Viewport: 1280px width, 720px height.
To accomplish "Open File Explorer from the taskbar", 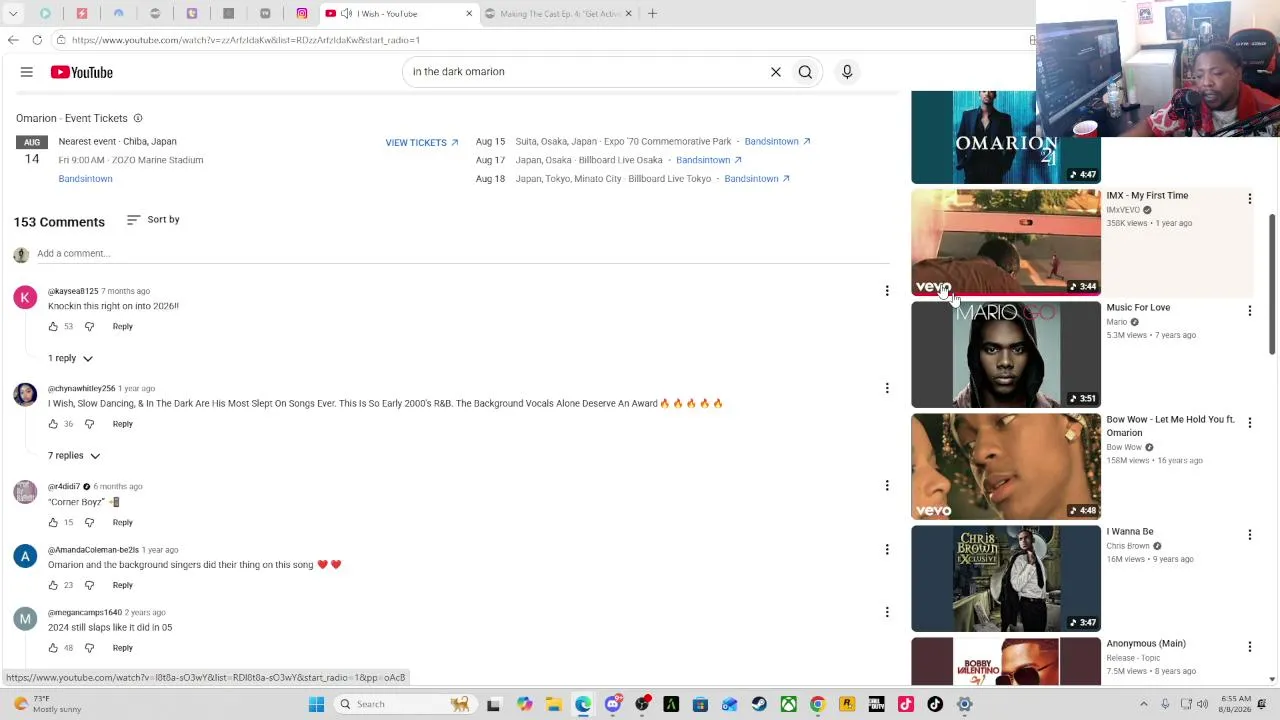I will [x=553, y=704].
